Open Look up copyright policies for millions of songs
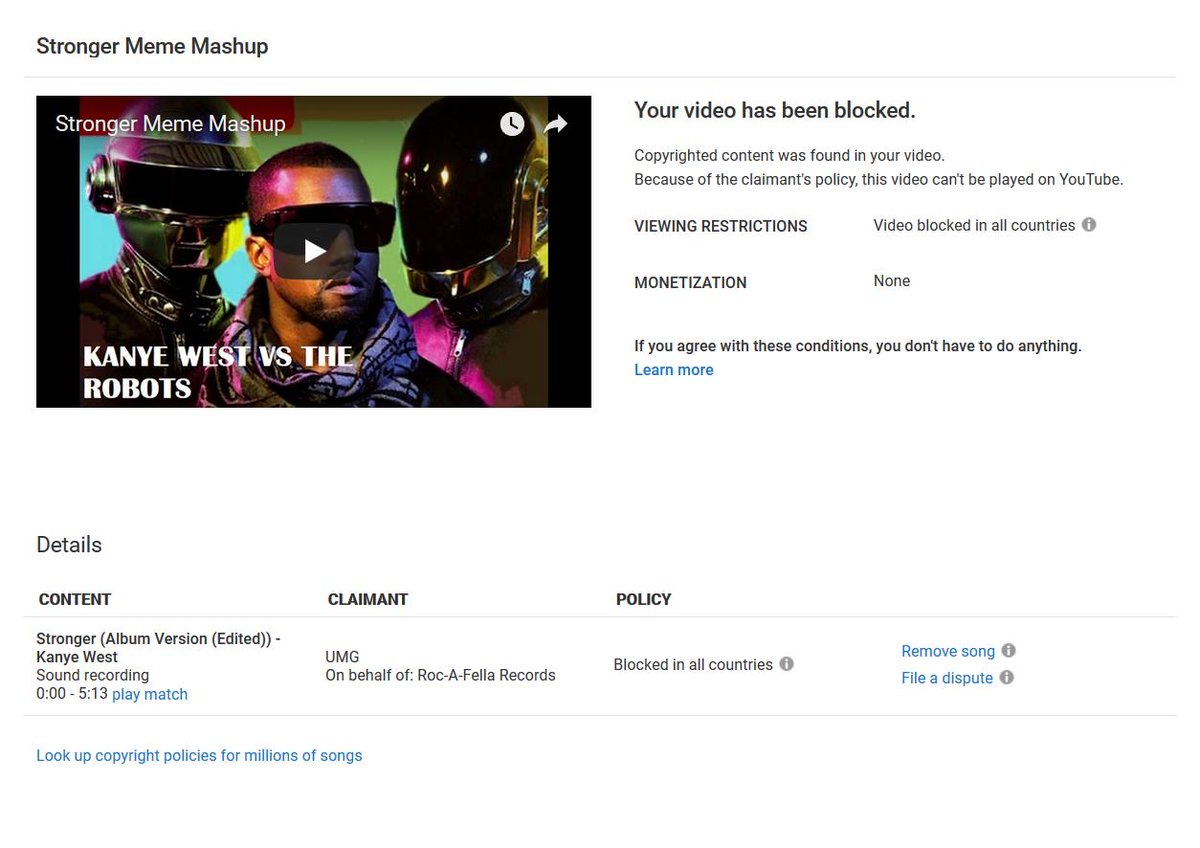Viewport: 1200px width, 848px height. [x=199, y=756]
